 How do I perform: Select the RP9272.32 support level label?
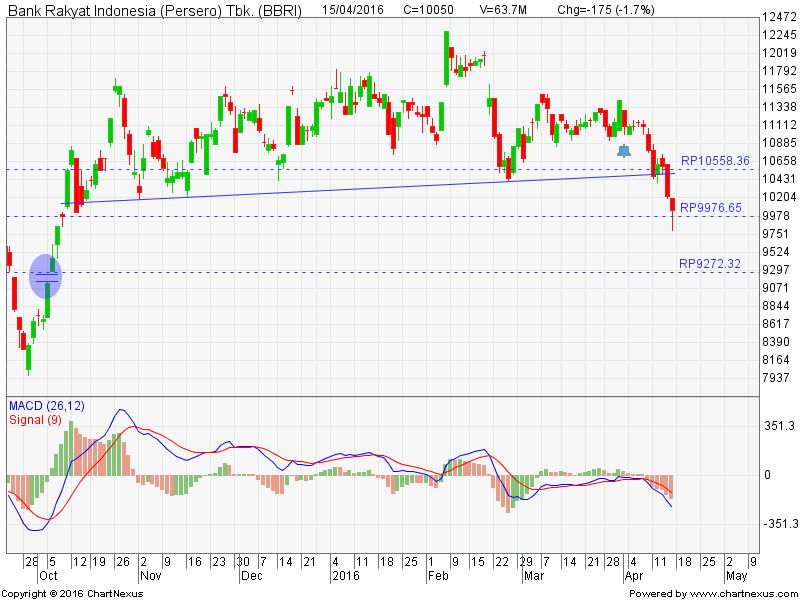pyautogui.click(x=710, y=264)
